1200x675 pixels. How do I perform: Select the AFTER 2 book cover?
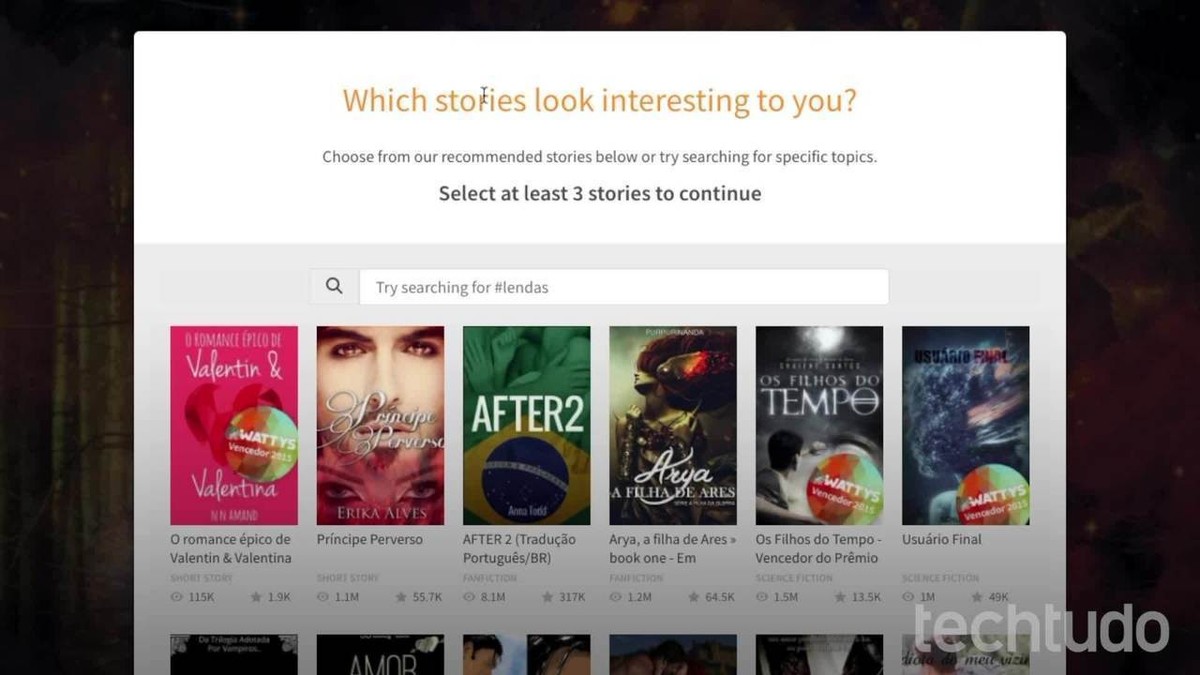click(x=526, y=425)
